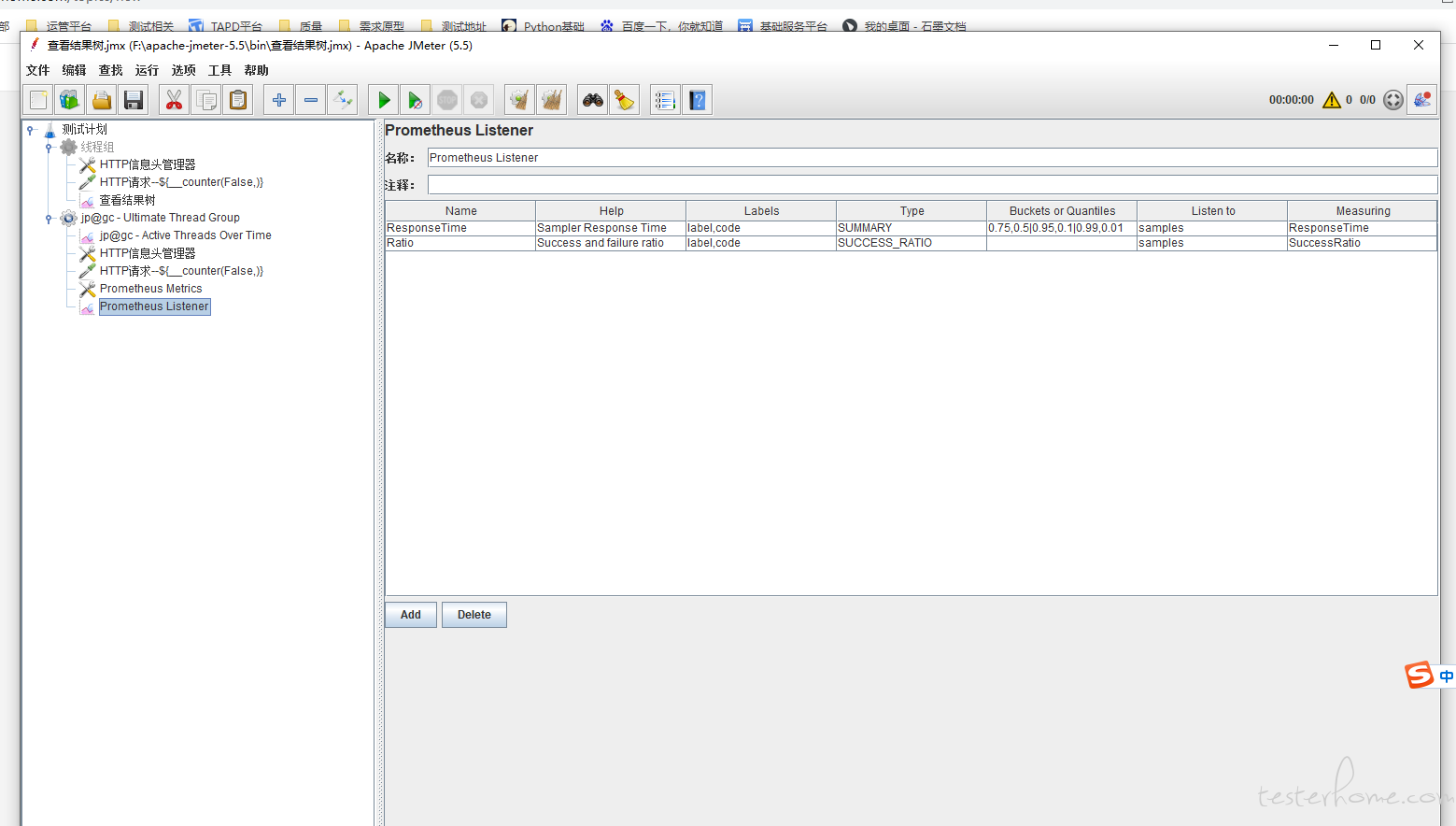This screenshot has width=1456, height=826.
Task: Click Start no pauses icon
Action: click(416, 100)
